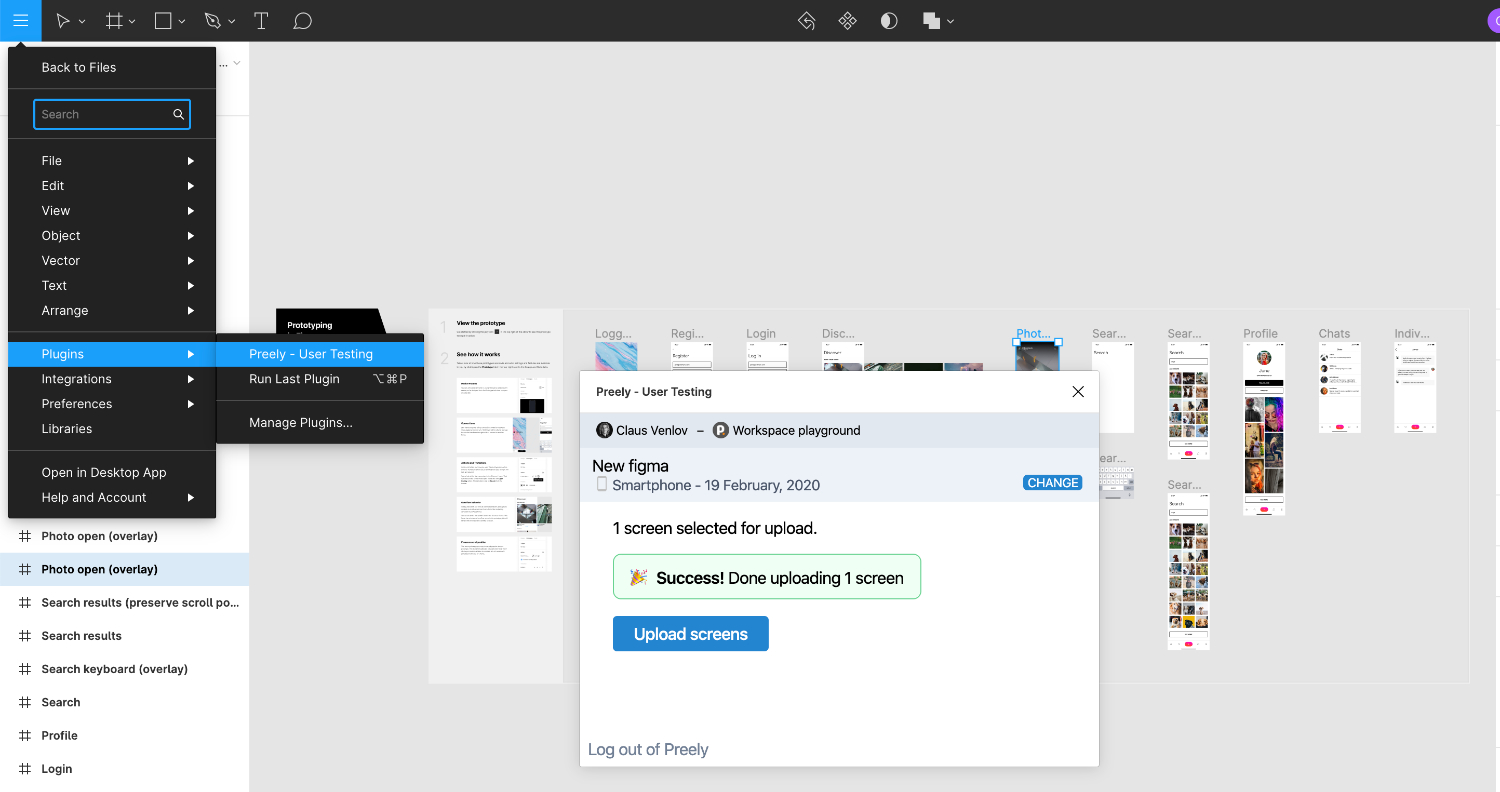Viewport: 1500px width, 792px height.
Task: Select the Move tool arrow icon
Action: [63, 21]
